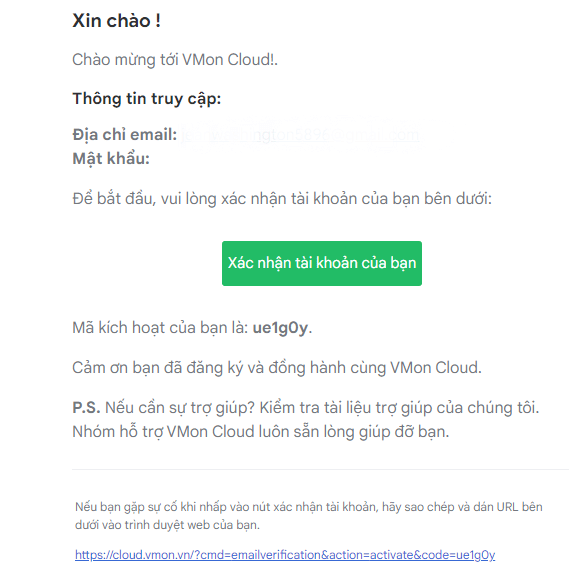Click the bold activation code ue1g0y
Image resolution: width=569 pixels, height=581 pixels.
(x=280, y=328)
